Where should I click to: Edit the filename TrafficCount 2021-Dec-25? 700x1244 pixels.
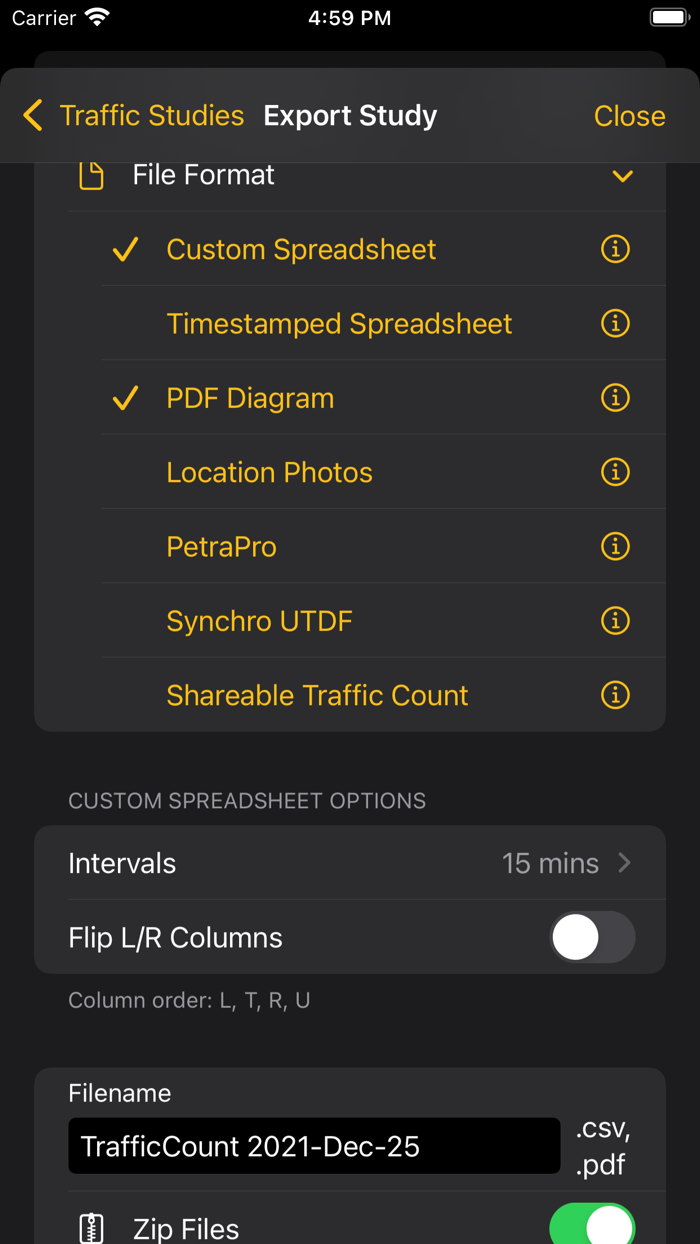pos(313,1146)
